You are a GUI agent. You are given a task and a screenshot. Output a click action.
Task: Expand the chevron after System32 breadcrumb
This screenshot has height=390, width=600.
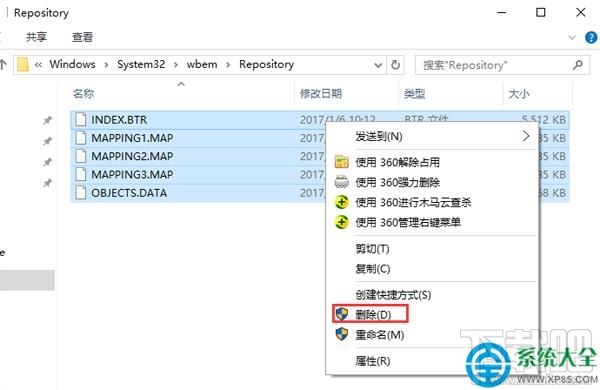[x=176, y=65]
